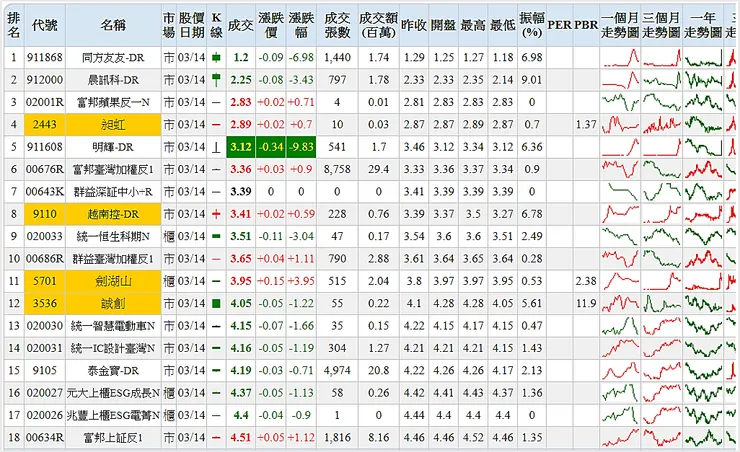Click highlighted stock code 3536
Screen dimensions: 740x452
coord(44,303)
